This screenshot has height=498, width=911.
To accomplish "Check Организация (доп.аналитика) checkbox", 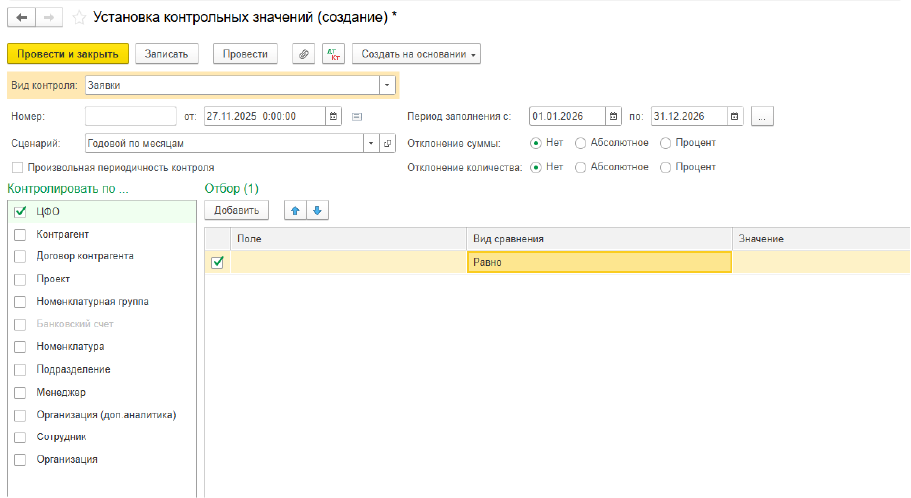I will pos(20,415).
